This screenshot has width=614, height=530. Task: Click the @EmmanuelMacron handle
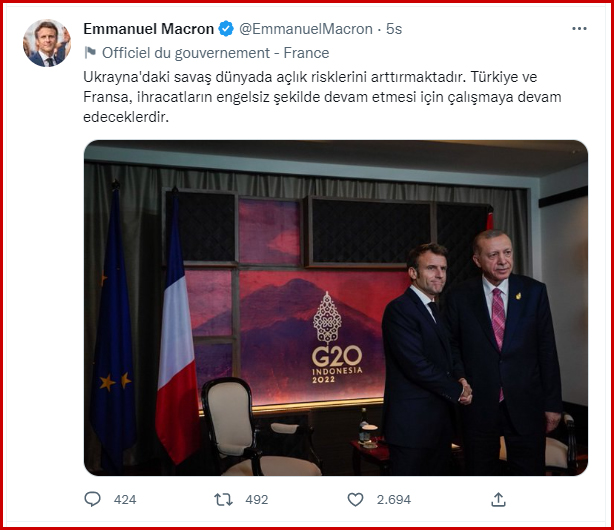coord(305,30)
